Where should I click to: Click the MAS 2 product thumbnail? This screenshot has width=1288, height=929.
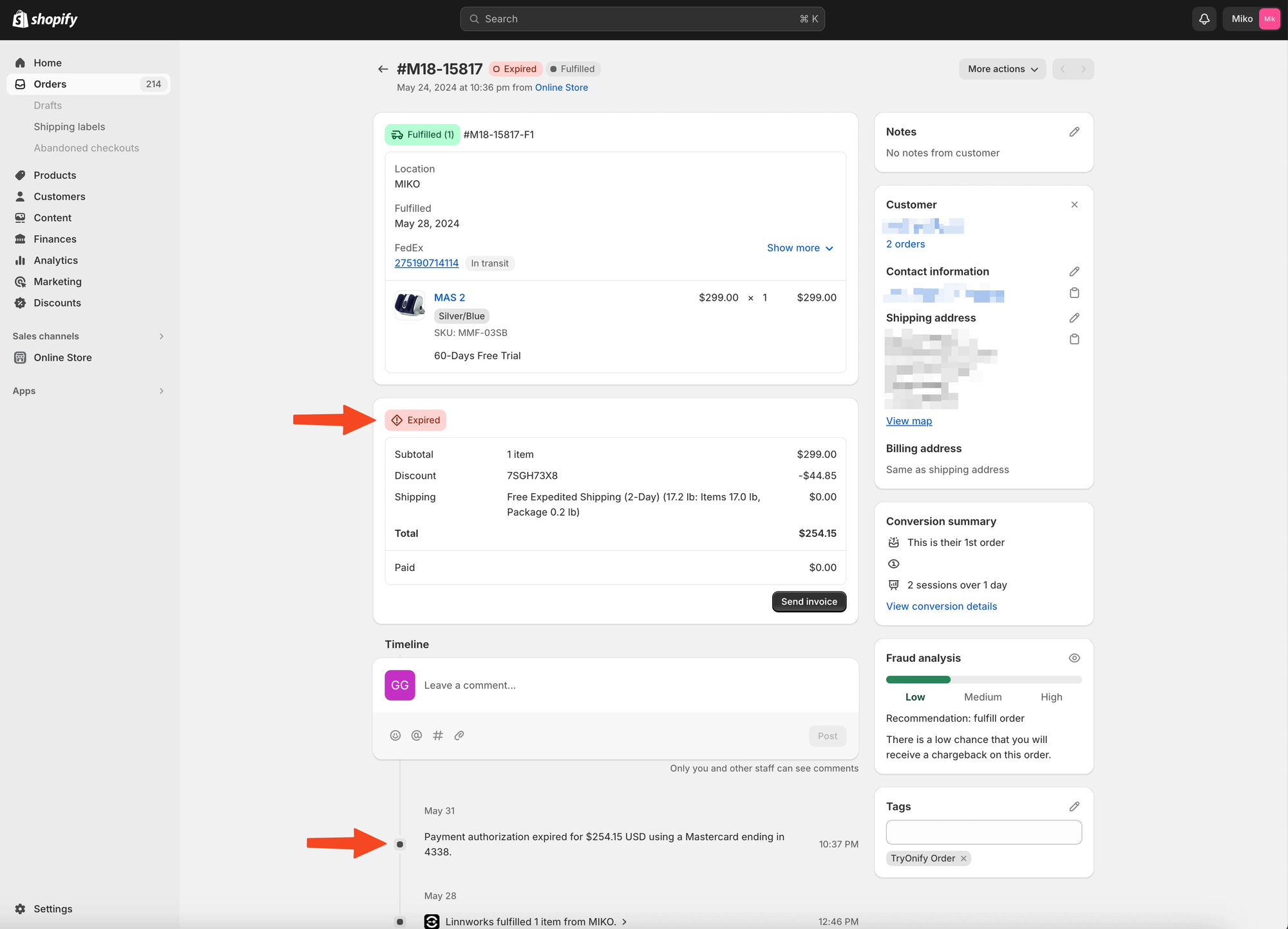410,305
